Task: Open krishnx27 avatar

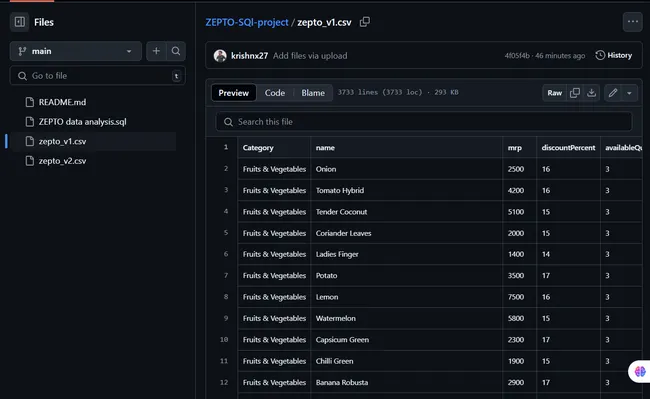Action: click(220, 56)
